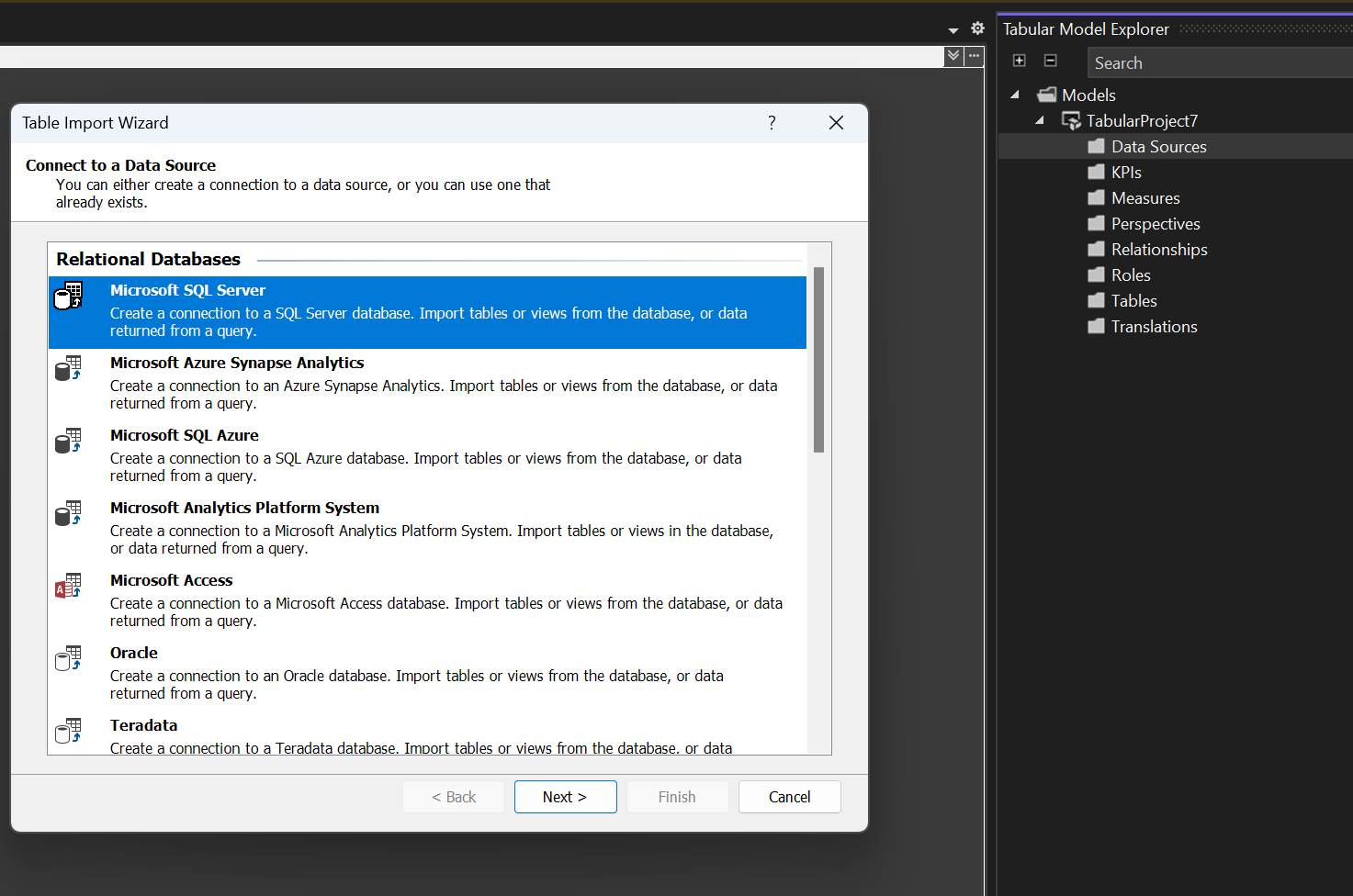Click the Relational Databases group header

click(148, 259)
